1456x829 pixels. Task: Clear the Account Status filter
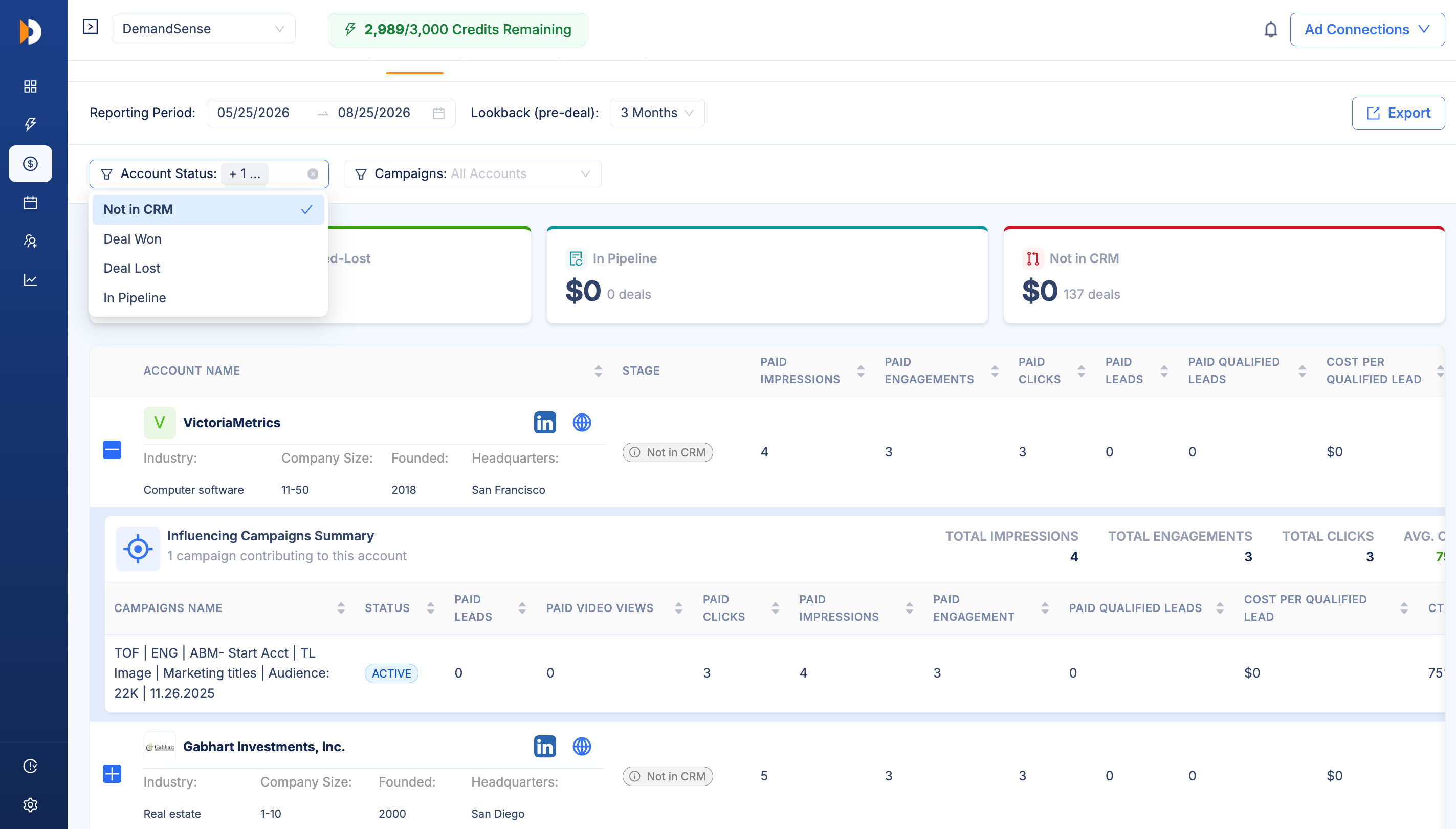point(313,174)
